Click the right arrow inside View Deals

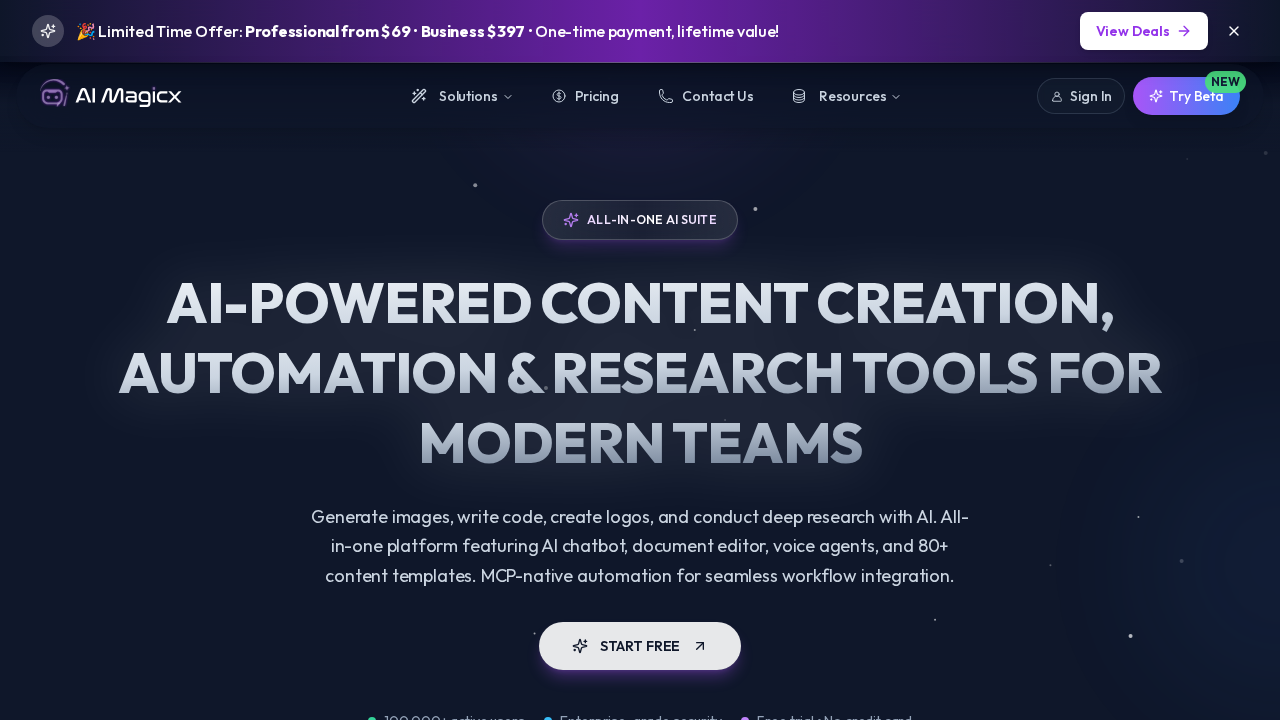click(x=1184, y=31)
